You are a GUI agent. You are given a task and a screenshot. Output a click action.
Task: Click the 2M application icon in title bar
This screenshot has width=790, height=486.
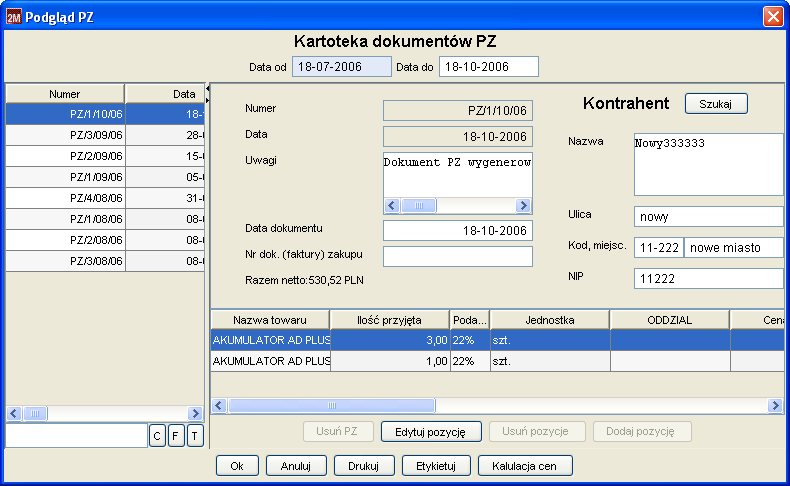click(14, 17)
